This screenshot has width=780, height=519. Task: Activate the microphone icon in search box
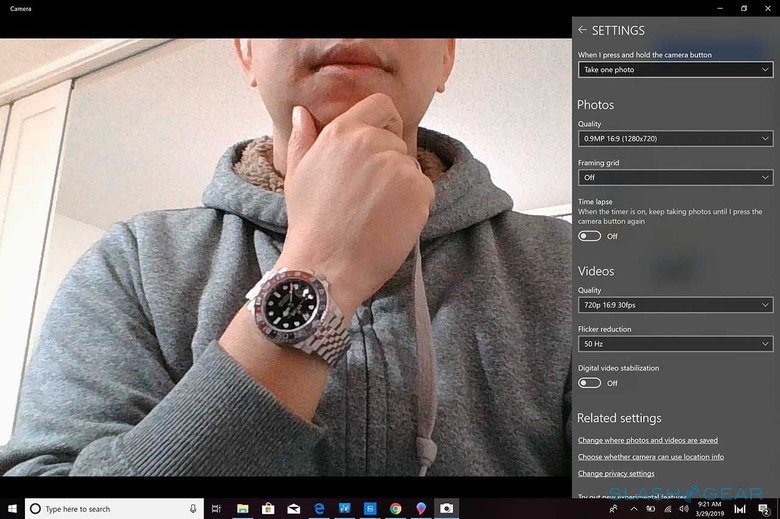coord(193,509)
